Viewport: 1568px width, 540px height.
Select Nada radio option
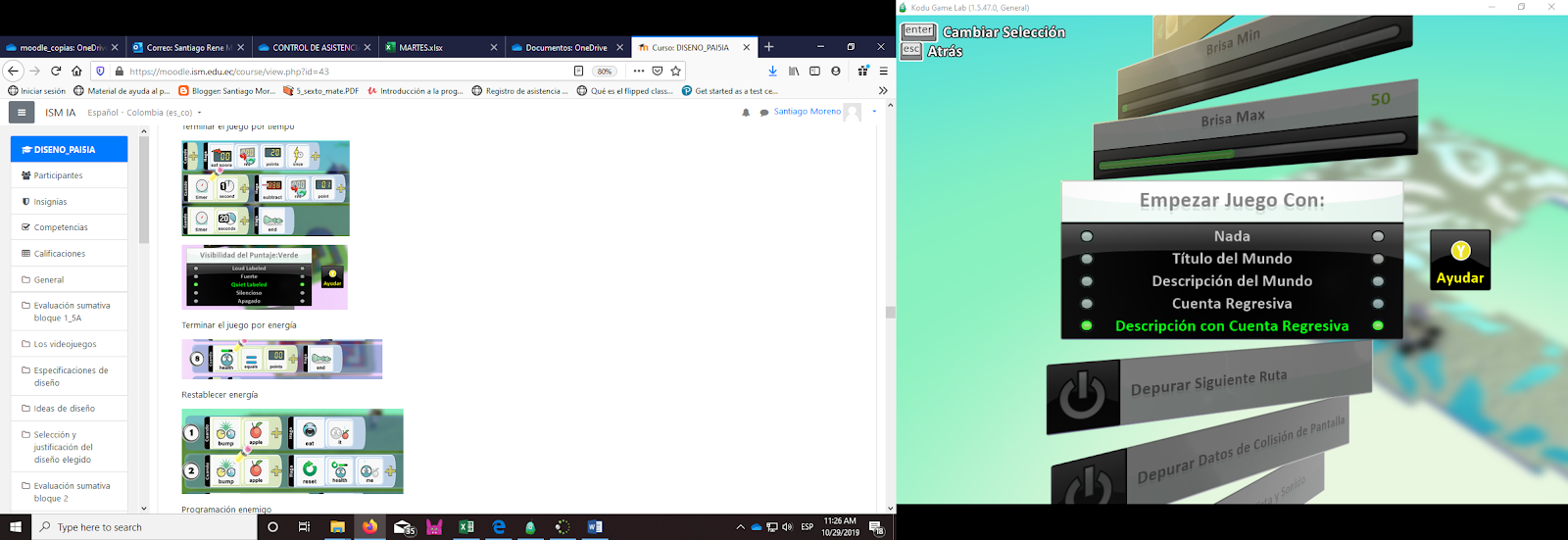click(x=1232, y=236)
